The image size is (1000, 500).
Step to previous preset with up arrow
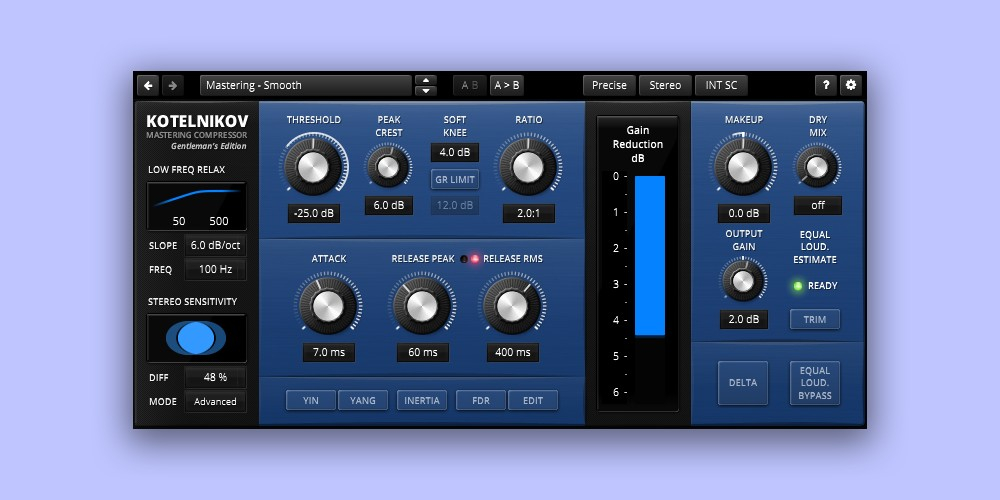[425, 80]
